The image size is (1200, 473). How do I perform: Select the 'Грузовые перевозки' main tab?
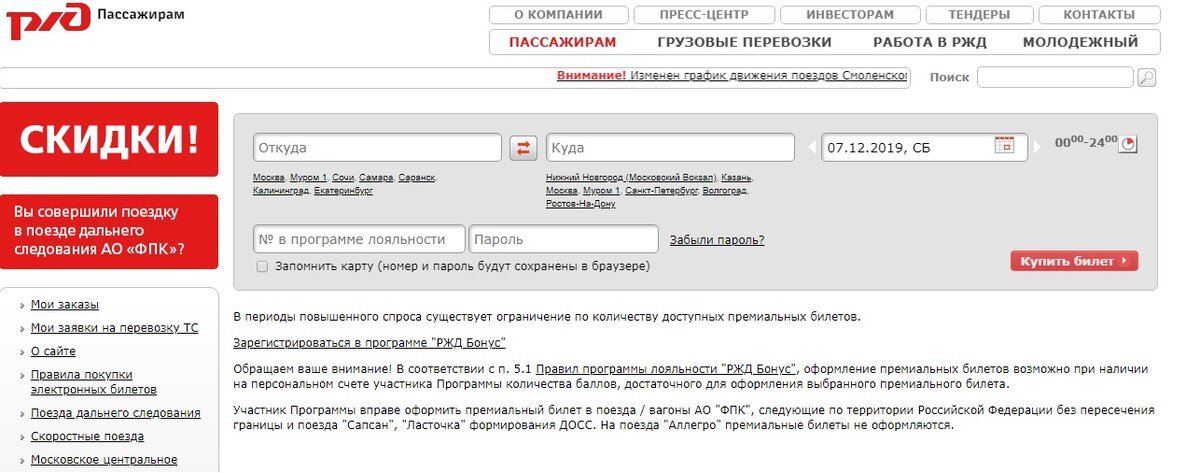(744, 42)
